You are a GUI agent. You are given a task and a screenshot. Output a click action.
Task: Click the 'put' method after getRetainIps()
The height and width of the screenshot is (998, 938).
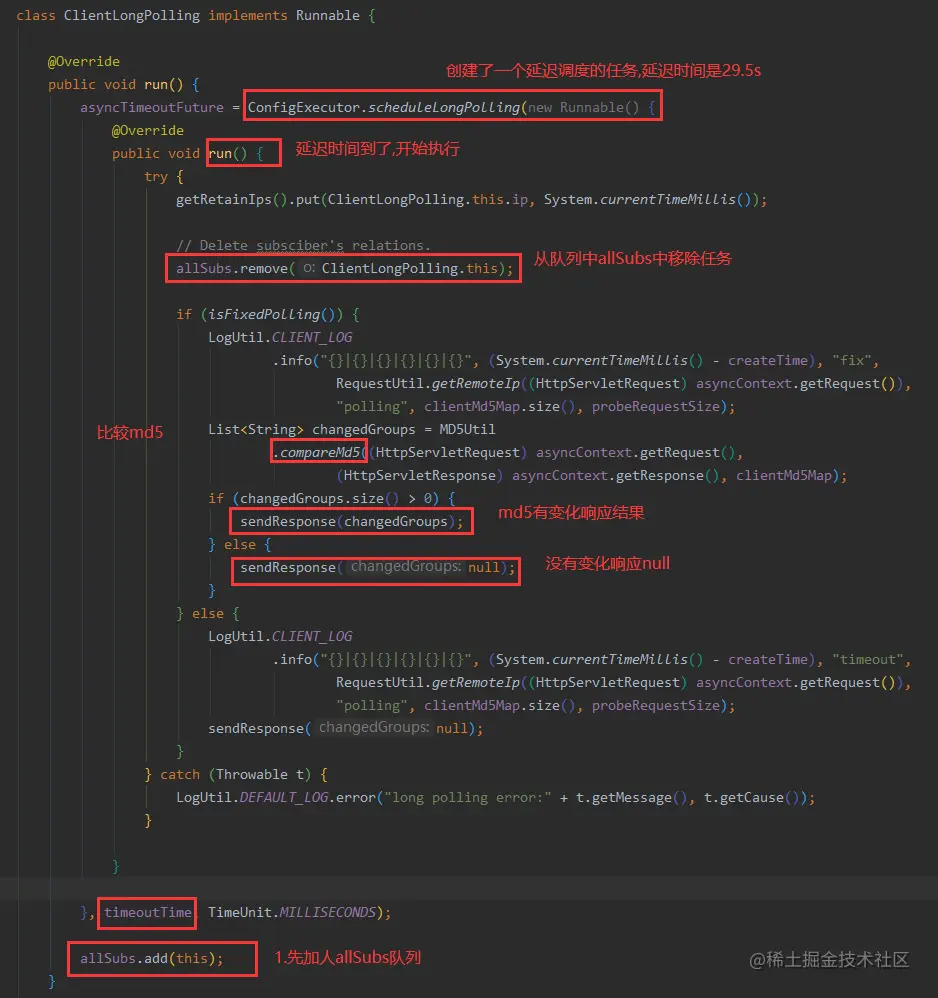[x=307, y=199]
